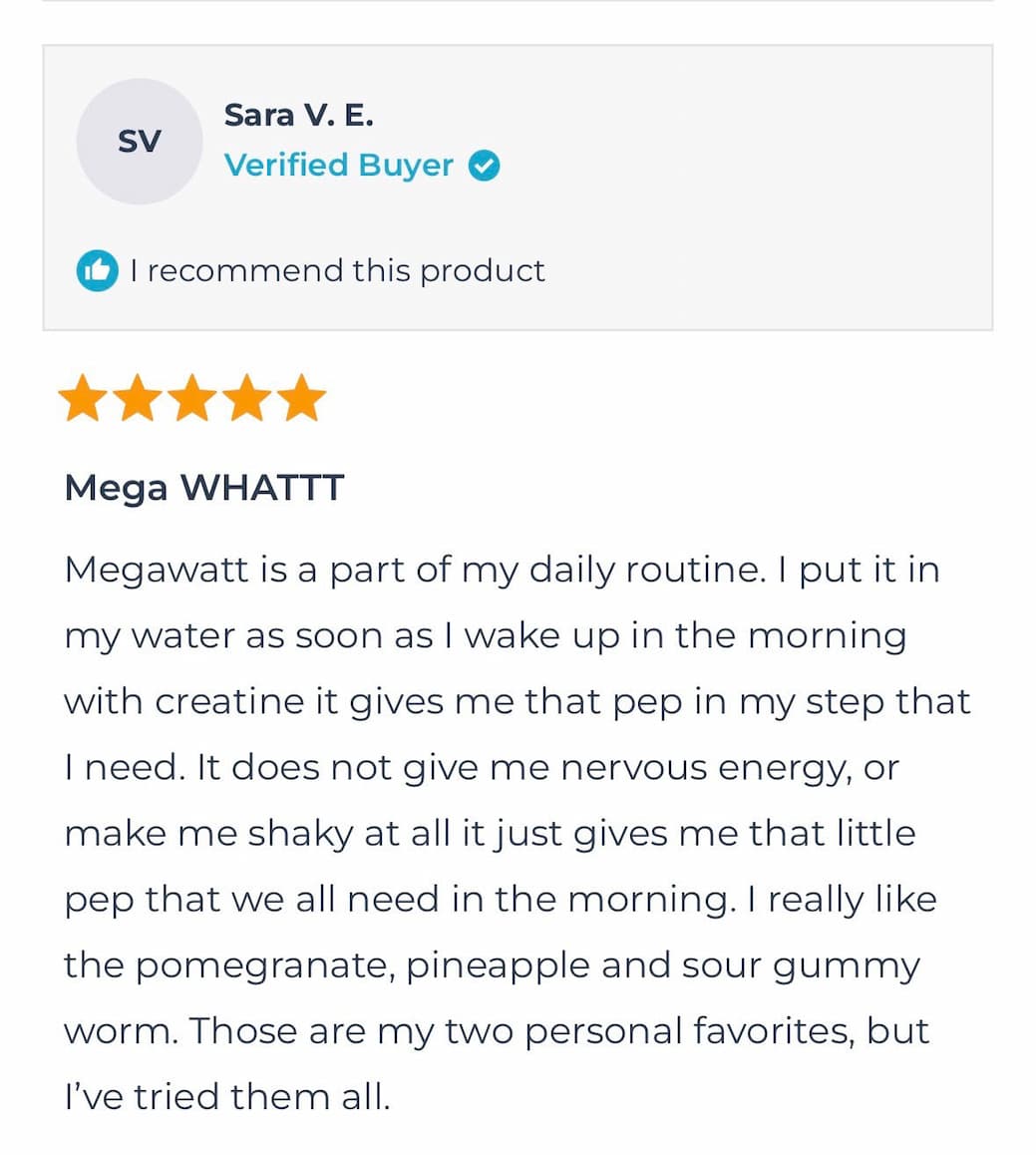Click the fifth orange star
The width and height of the screenshot is (1036, 1155).
click(x=302, y=396)
